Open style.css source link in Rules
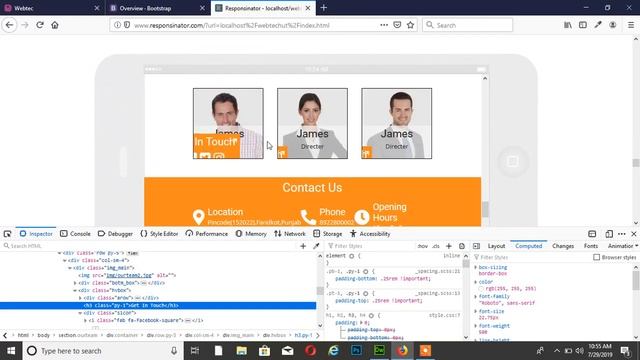This screenshot has width=640, height=360. pyautogui.click(x=444, y=316)
